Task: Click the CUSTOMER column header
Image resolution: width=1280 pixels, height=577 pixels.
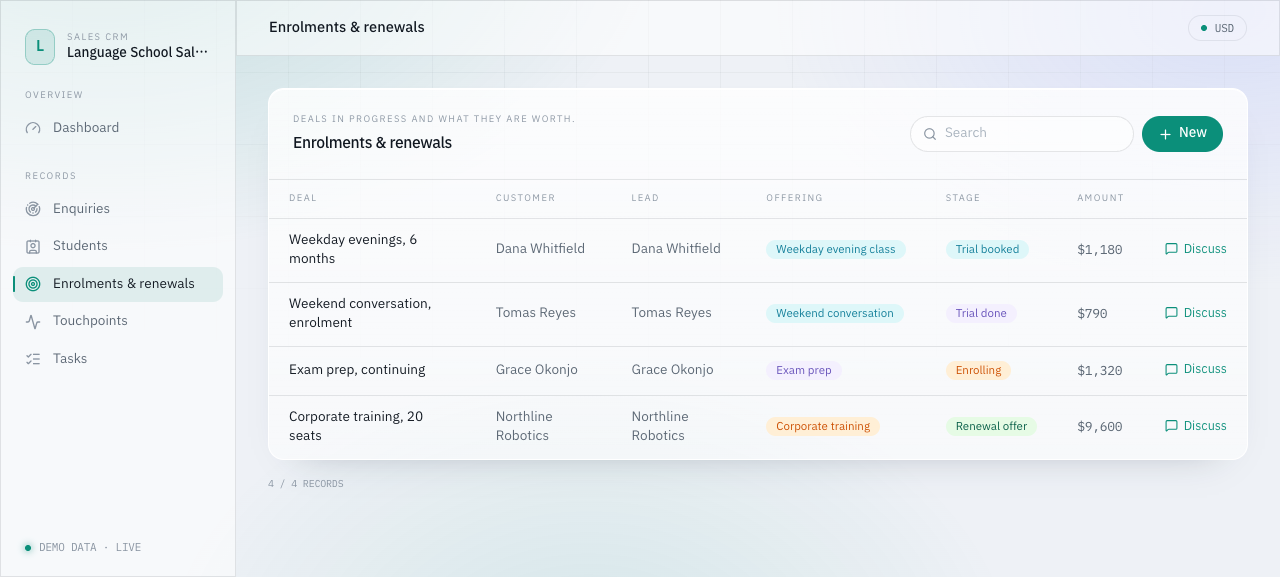Action: click(x=525, y=198)
